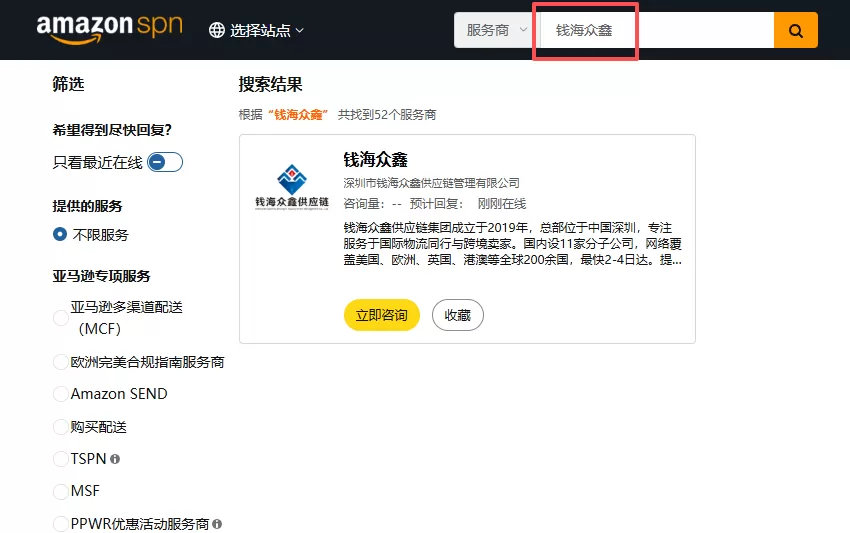Click the orange “钱海众鑫” keyword in results
The height and width of the screenshot is (533, 850).
point(298,115)
